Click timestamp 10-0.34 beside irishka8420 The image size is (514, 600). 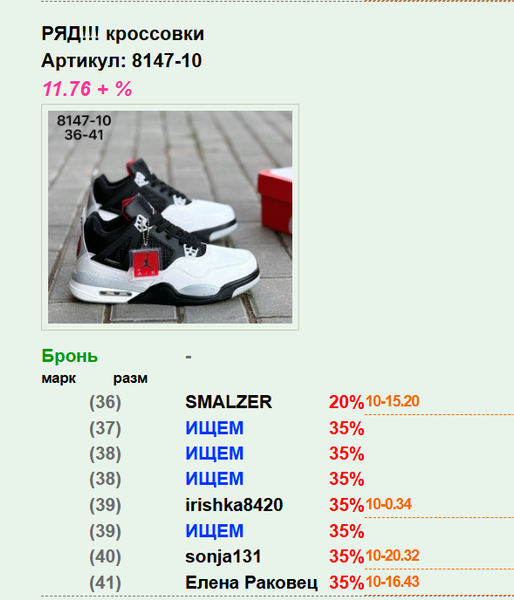click(x=388, y=504)
